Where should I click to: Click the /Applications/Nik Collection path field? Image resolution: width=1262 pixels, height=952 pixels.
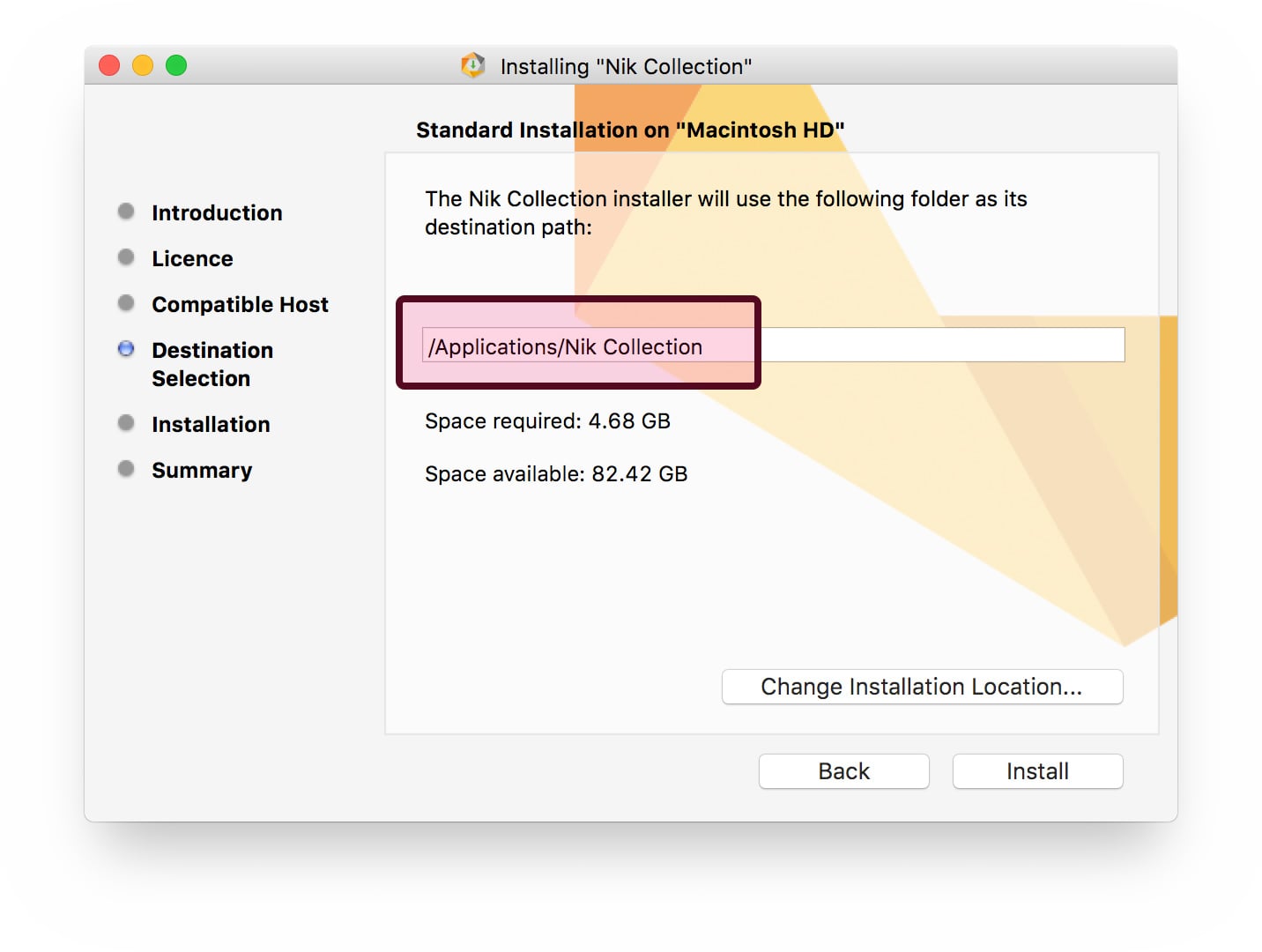coord(773,346)
